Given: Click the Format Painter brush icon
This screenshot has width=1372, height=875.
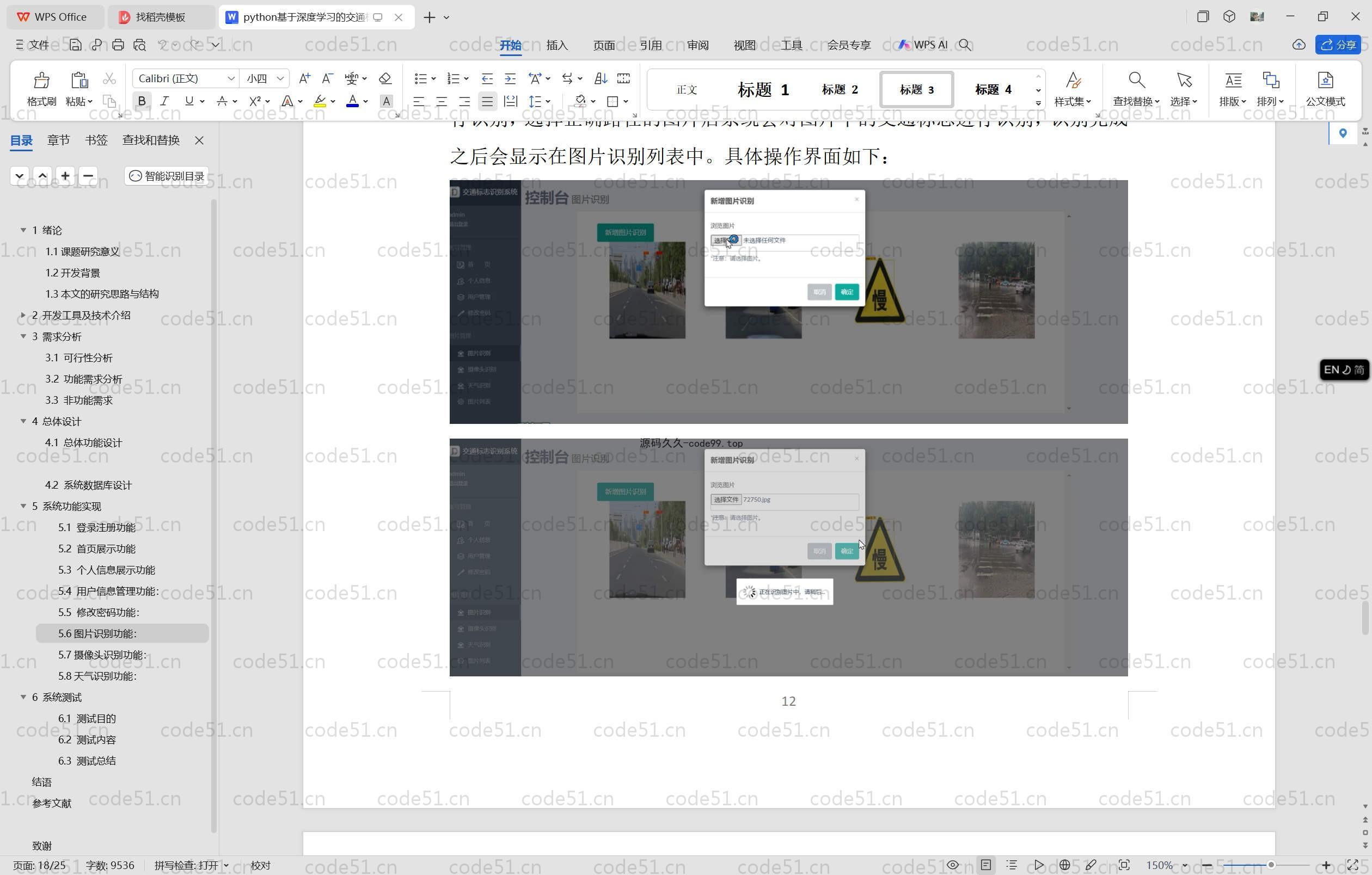Looking at the screenshot, I should coord(41,79).
